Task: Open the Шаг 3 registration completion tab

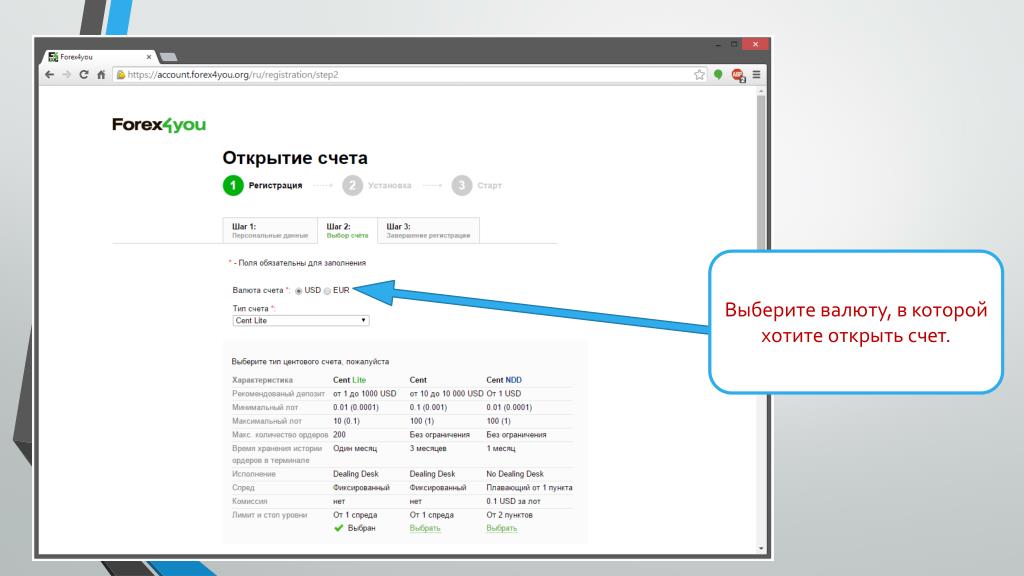Action: click(428, 231)
